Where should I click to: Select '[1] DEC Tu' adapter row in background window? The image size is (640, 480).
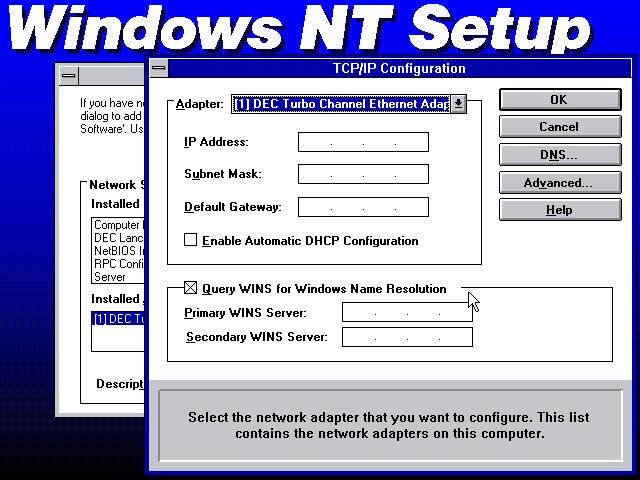pos(118,319)
